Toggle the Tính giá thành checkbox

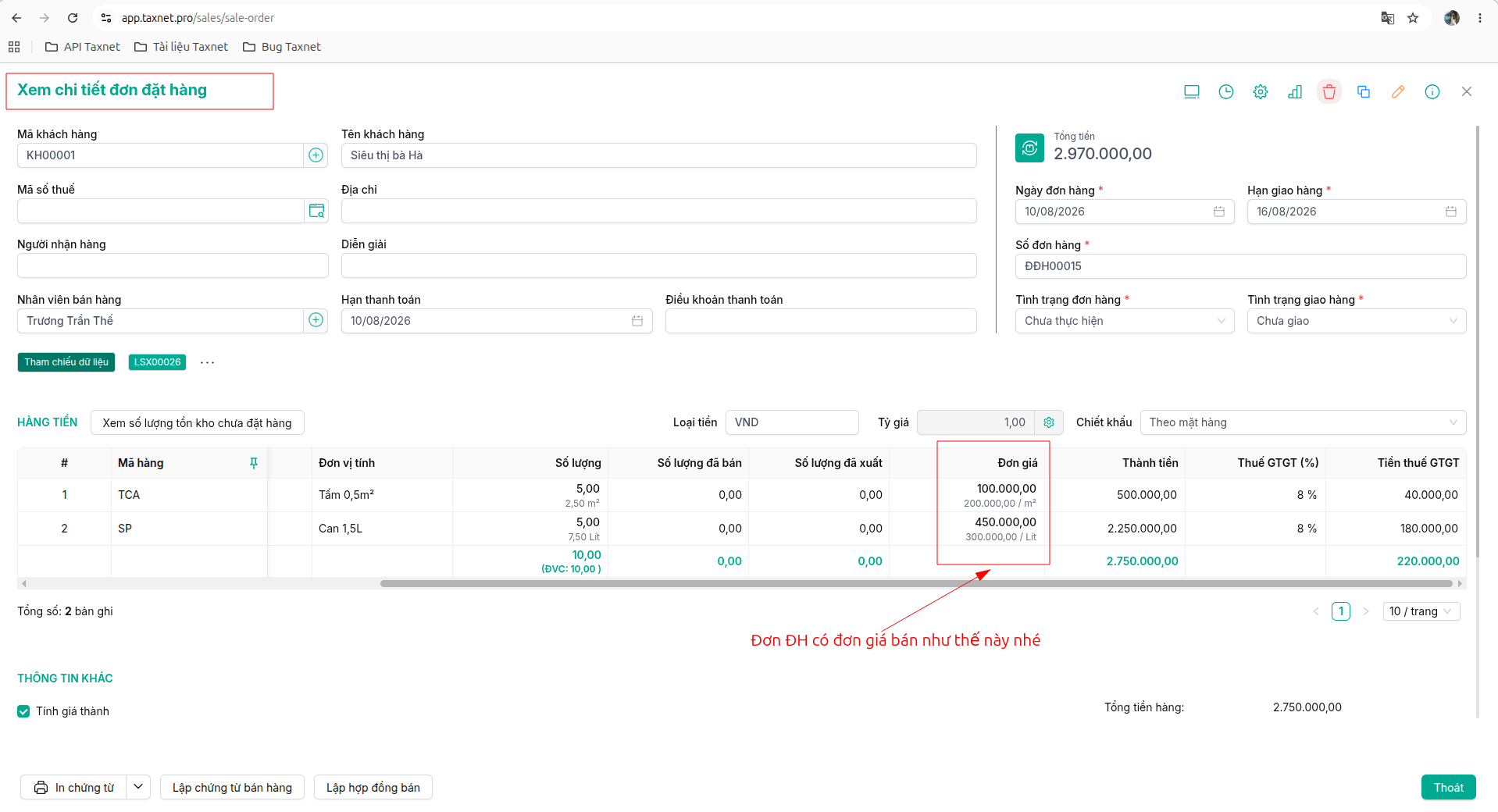23,711
